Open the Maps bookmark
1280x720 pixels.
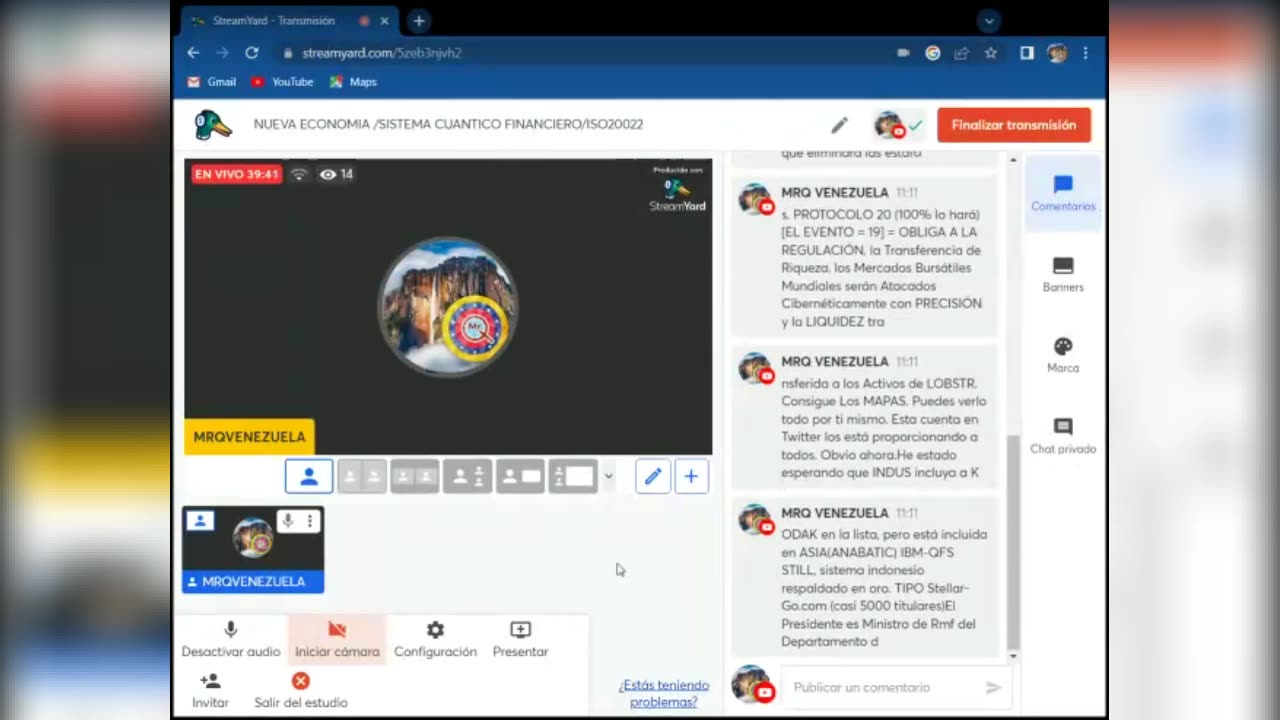(353, 82)
